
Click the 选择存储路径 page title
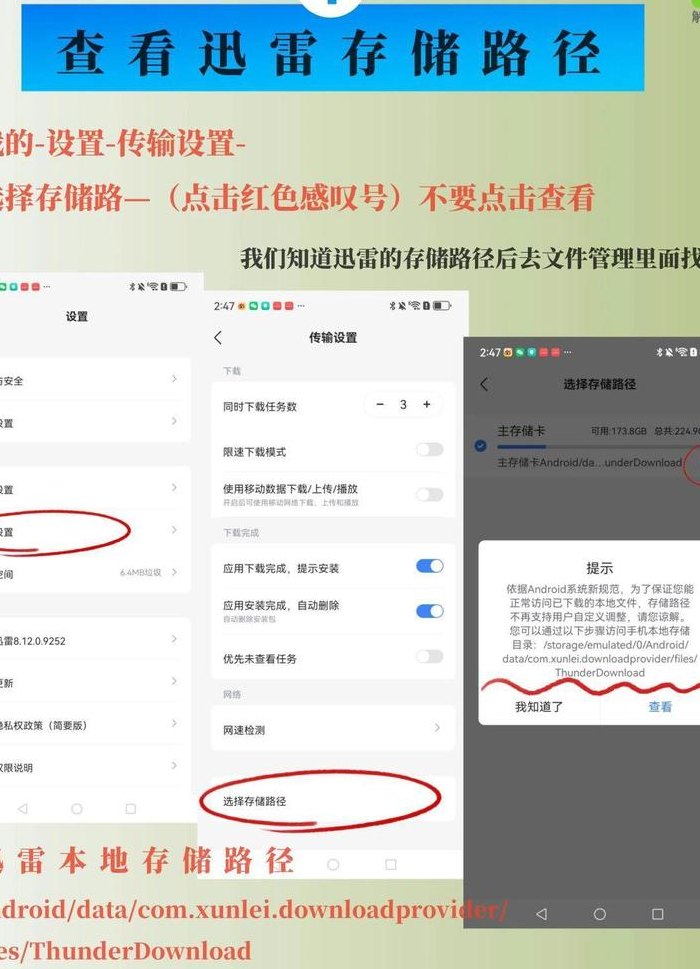pyautogui.click(x=599, y=384)
